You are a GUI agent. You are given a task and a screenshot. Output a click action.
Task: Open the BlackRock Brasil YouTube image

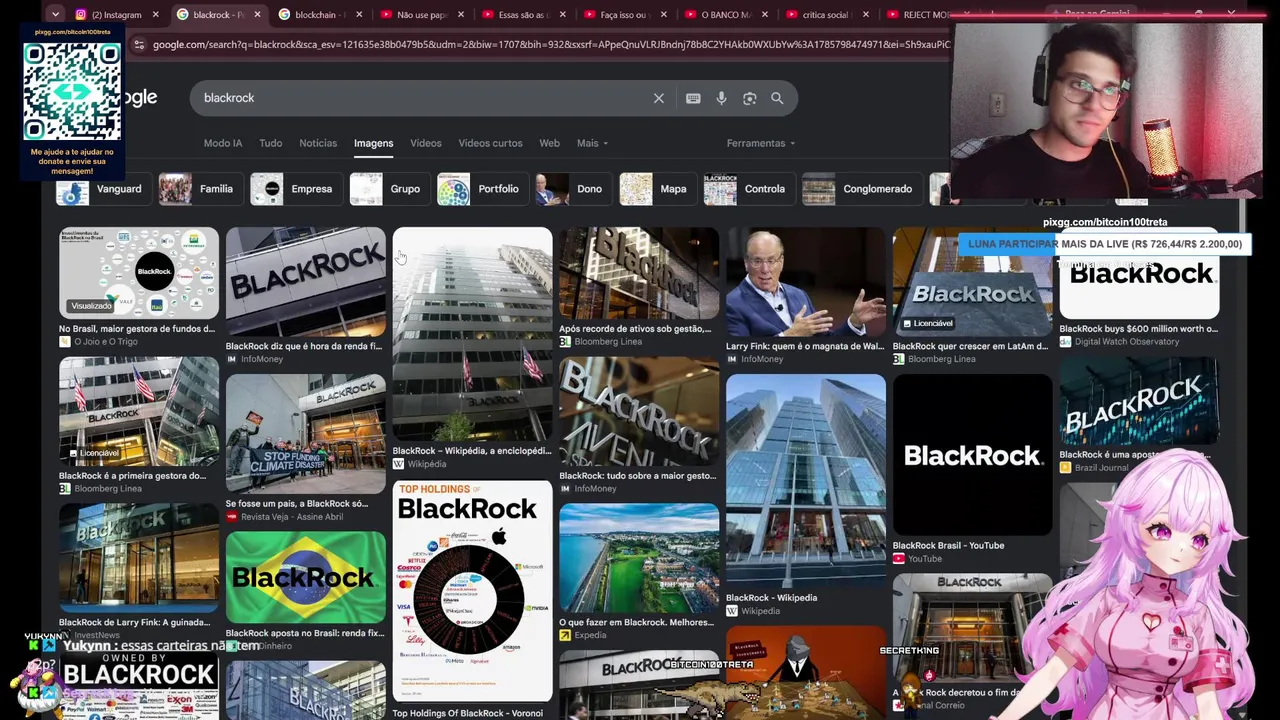click(x=972, y=455)
